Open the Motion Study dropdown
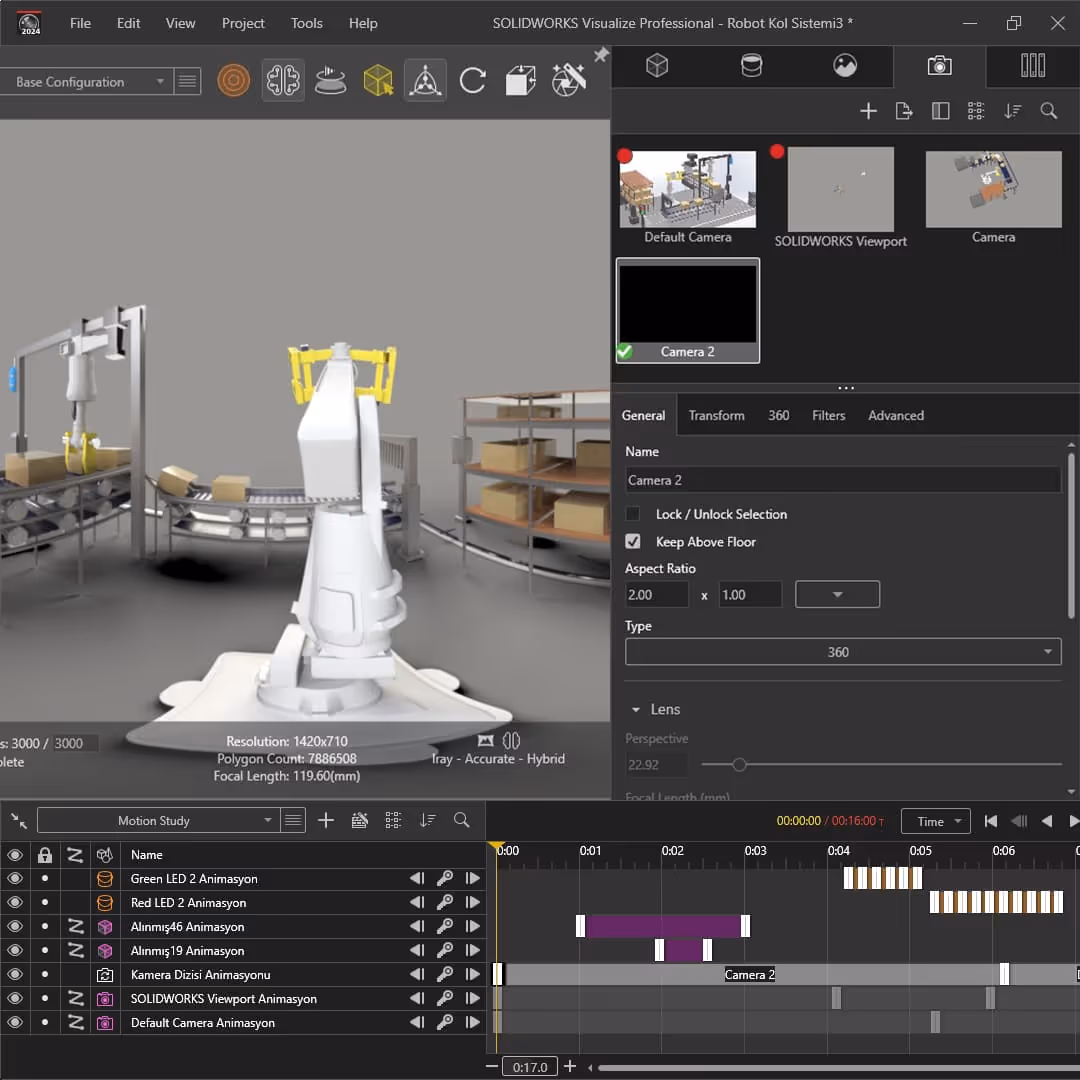Screen dimensions: 1080x1080 pyautogui.click(x=158, y=820)
